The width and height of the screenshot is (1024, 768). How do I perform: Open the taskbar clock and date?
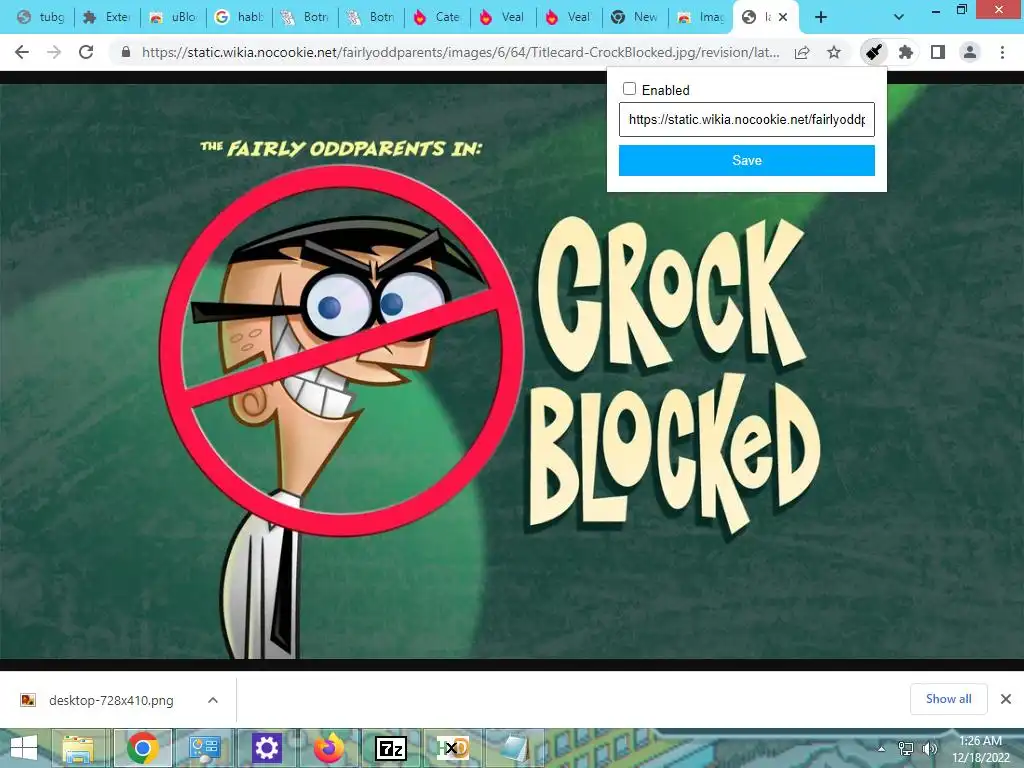[980, 749]
